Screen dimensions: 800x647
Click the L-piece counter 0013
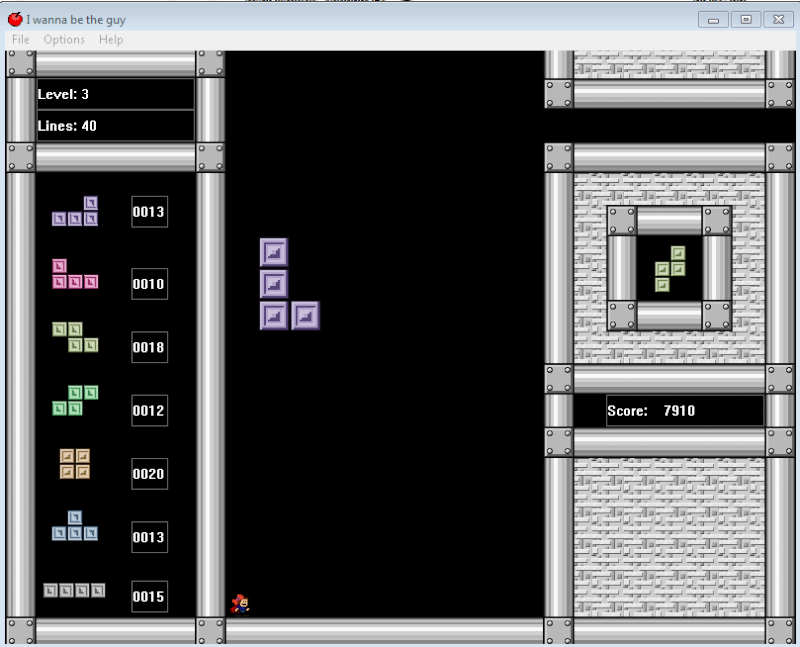[149, 212]
